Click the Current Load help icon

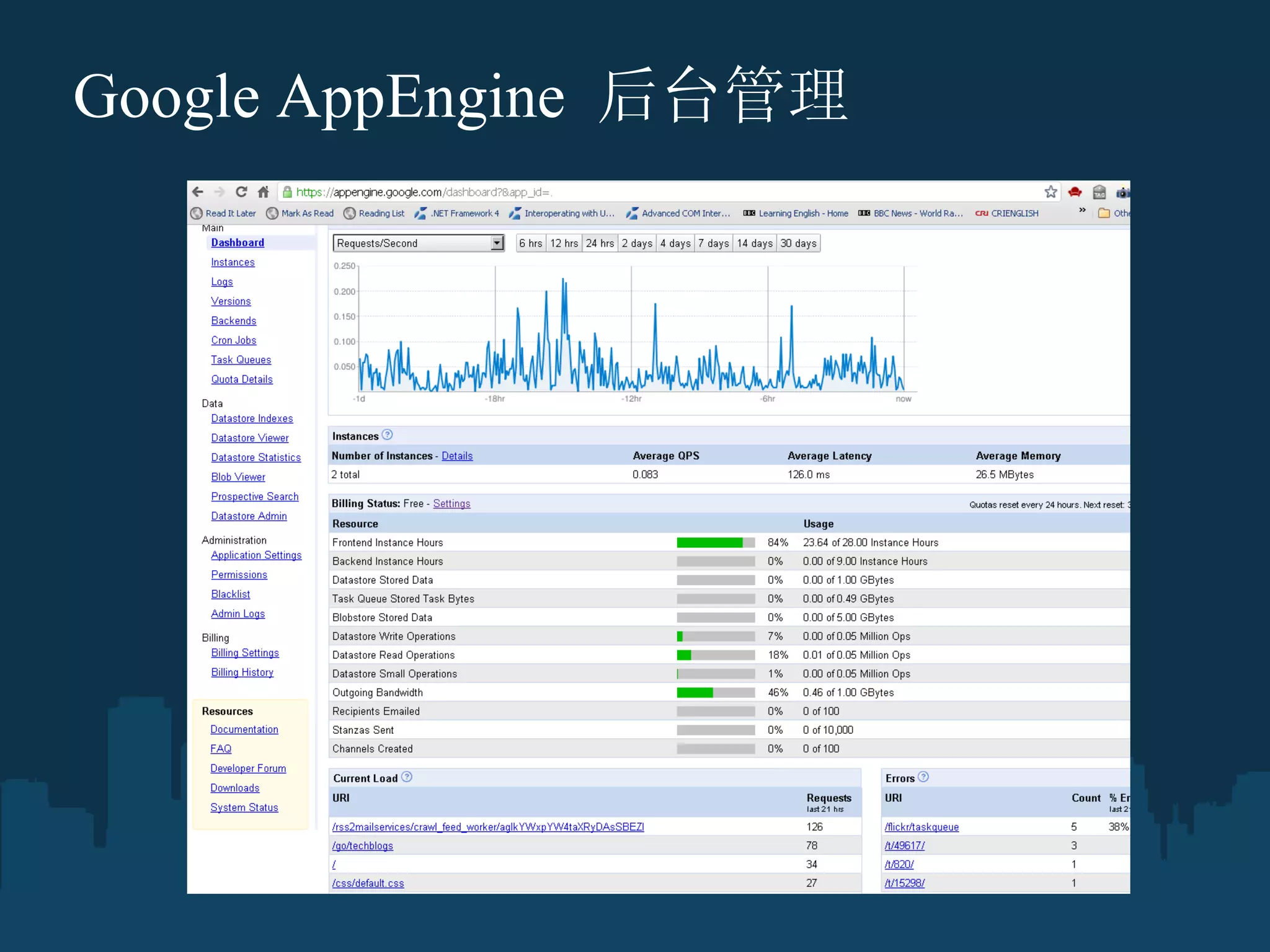pos(407,777)
